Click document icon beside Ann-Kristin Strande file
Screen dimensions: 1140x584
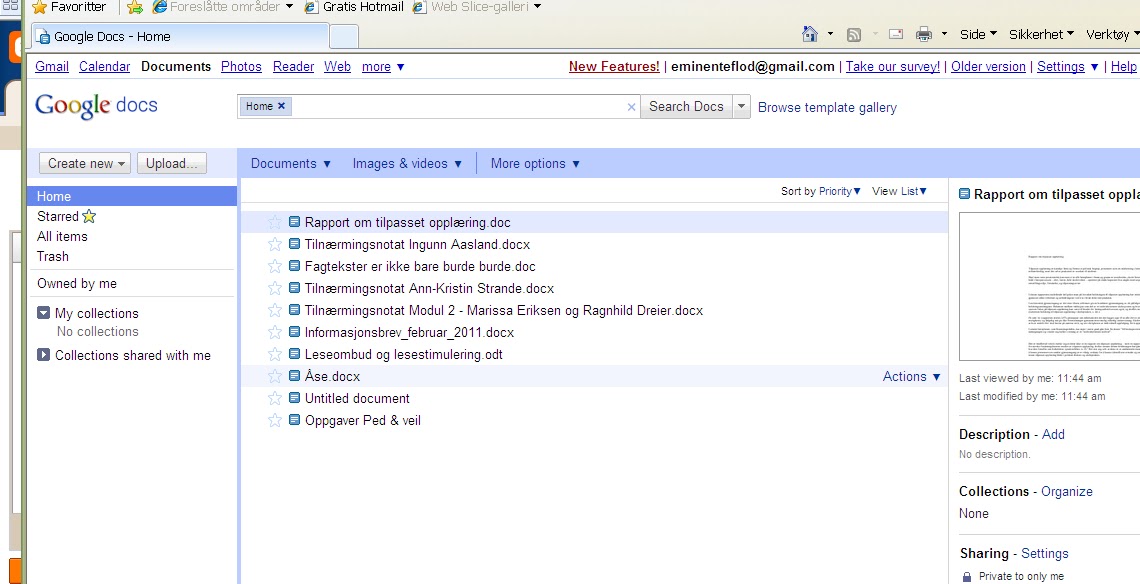(x=294, y=287)
